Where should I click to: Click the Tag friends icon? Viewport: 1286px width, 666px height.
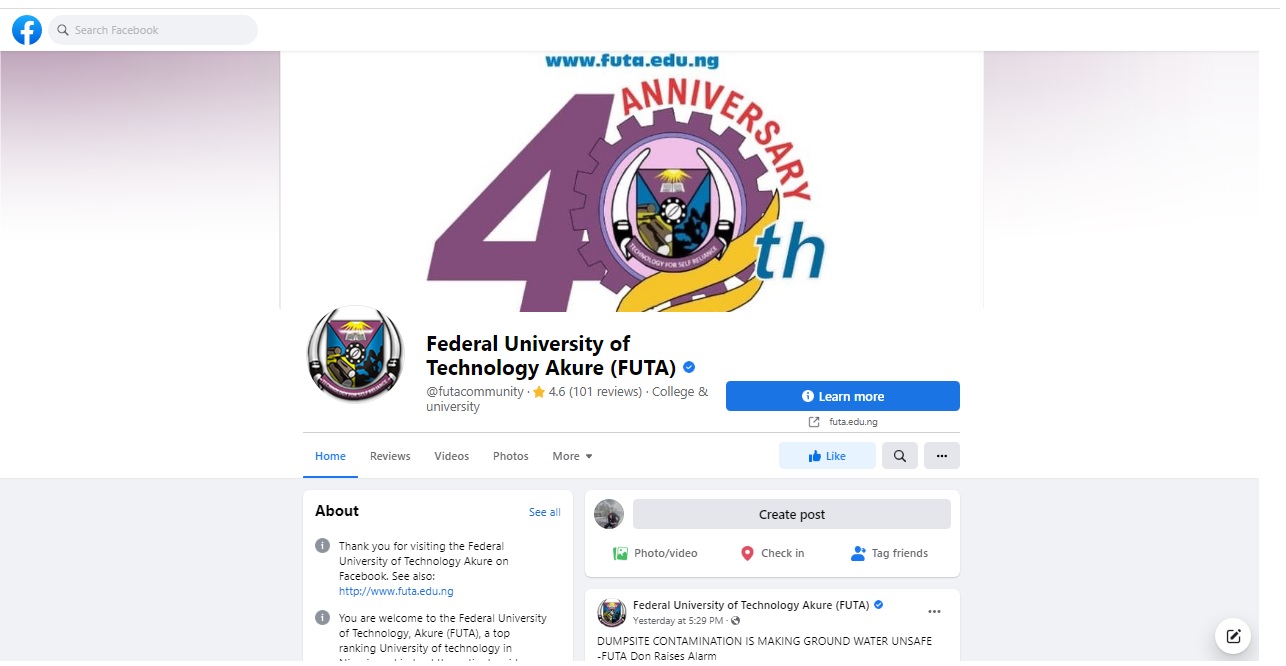(858, 553)
